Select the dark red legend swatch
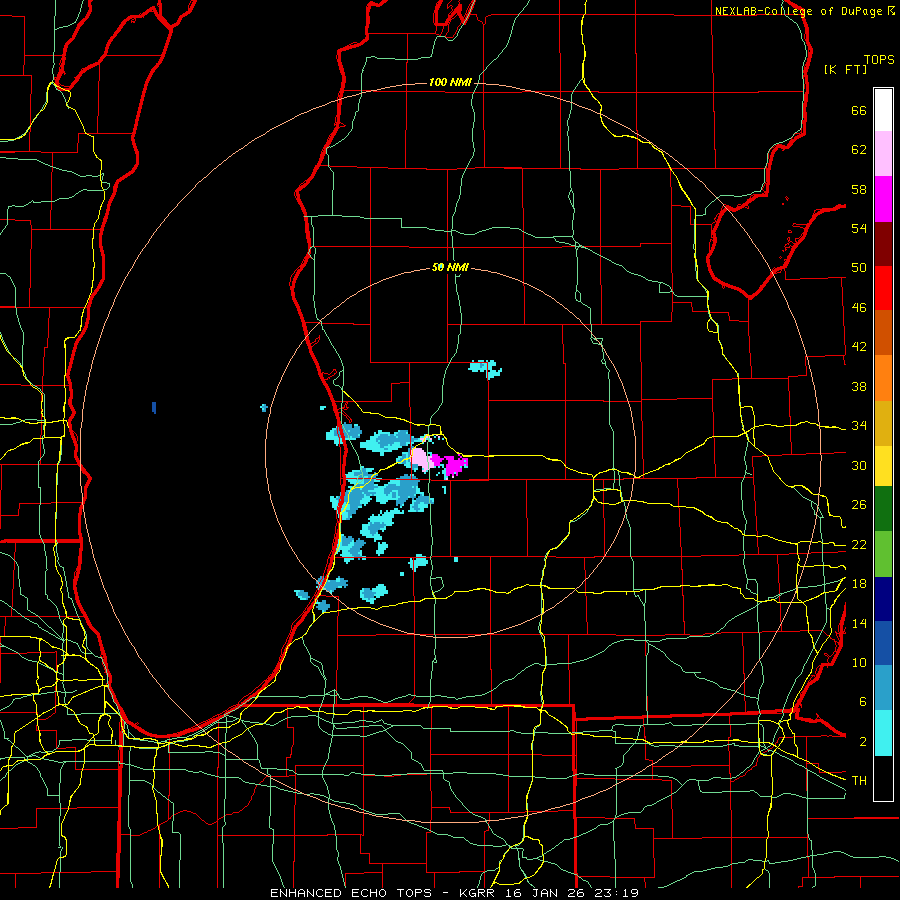Image resolution: width=900 pixels, height=900 pixels. [x=883, y=243]
